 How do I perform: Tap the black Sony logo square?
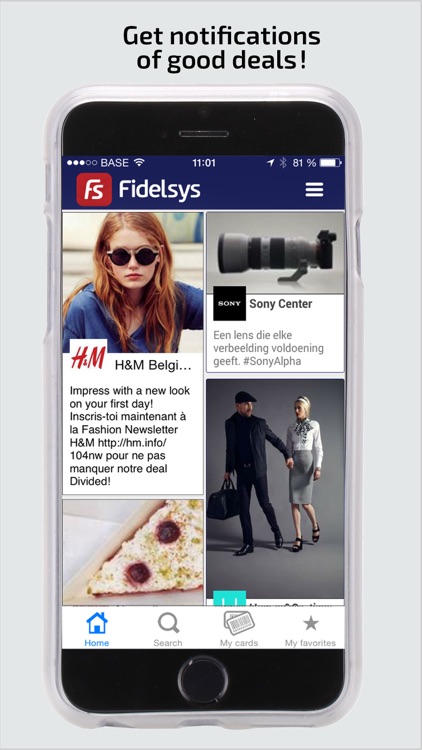(230, 303)
